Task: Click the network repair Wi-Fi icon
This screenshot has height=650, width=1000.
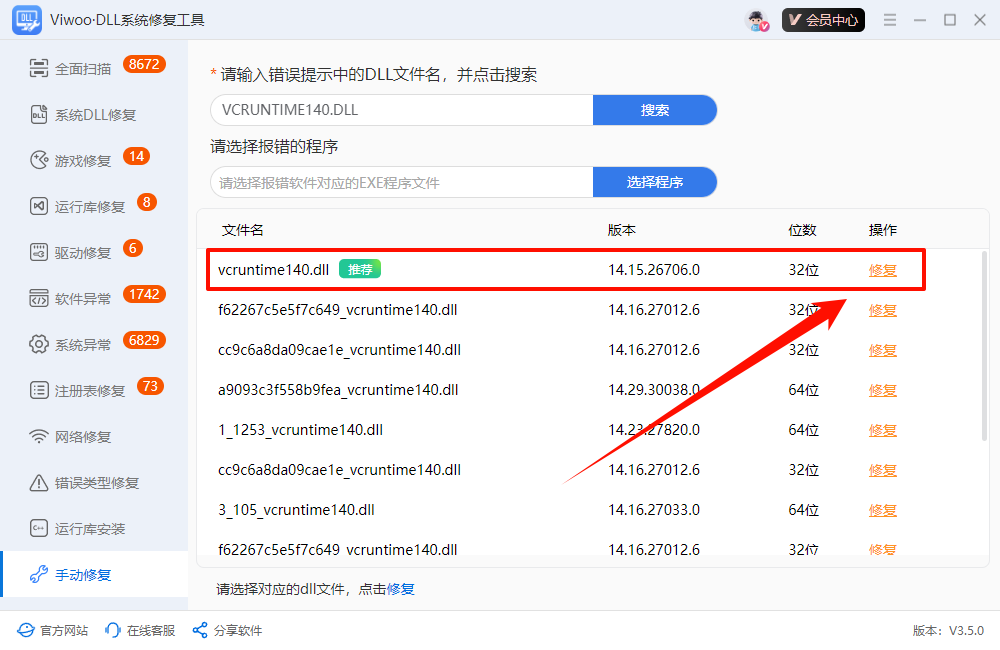Action: point(39,437)
